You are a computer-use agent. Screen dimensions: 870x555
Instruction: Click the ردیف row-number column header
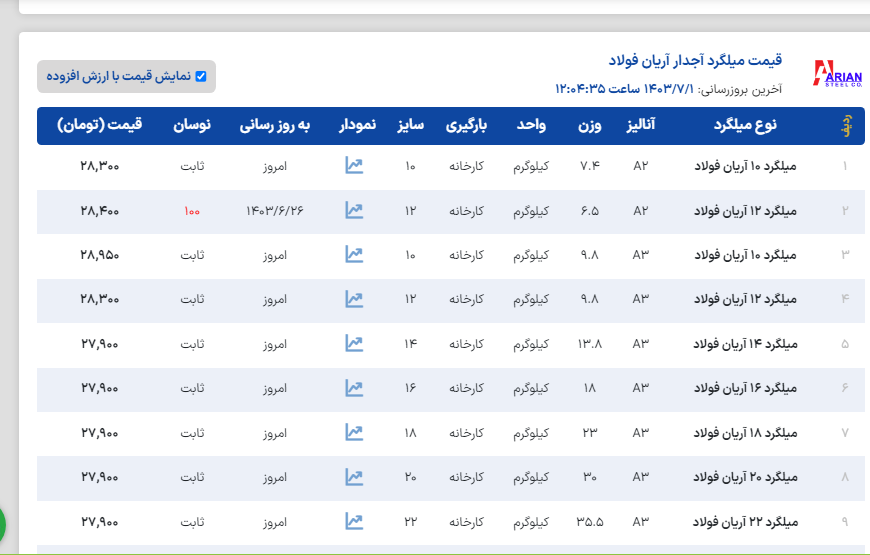846,126
